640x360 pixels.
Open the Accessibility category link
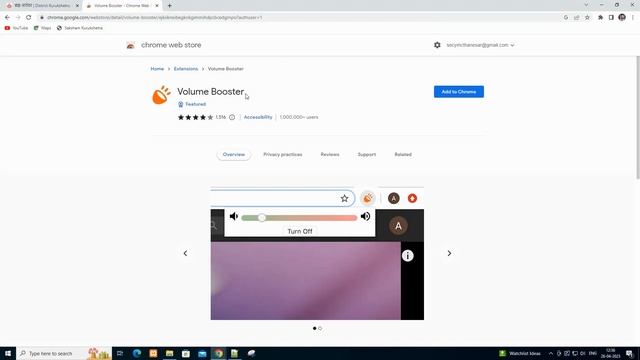[258, 117]
